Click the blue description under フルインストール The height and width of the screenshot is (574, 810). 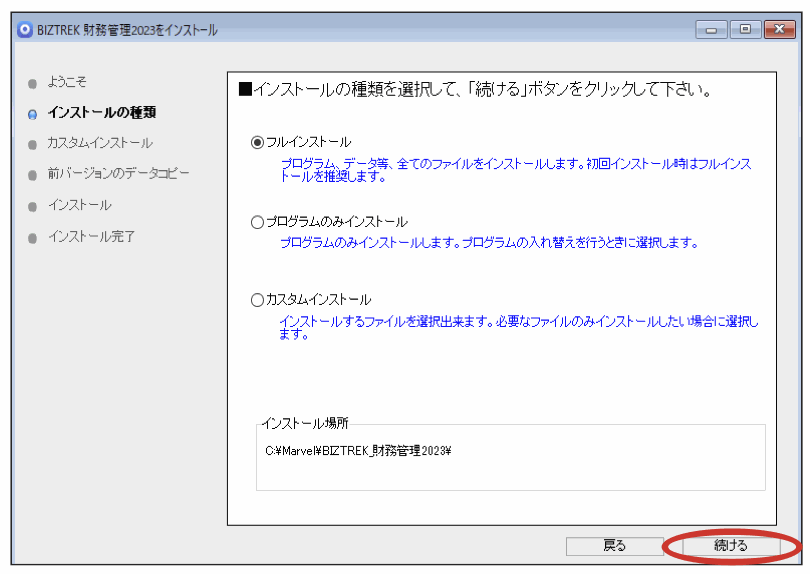tap(515, 170)
